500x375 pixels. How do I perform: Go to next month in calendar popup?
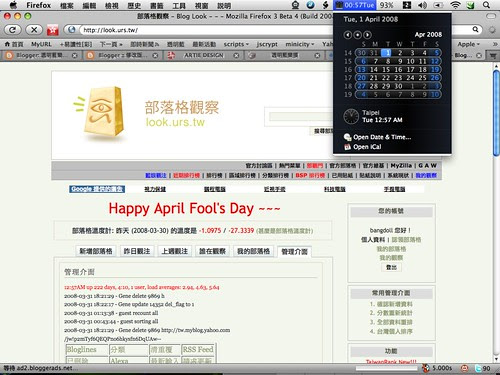[x=367, y=35]
